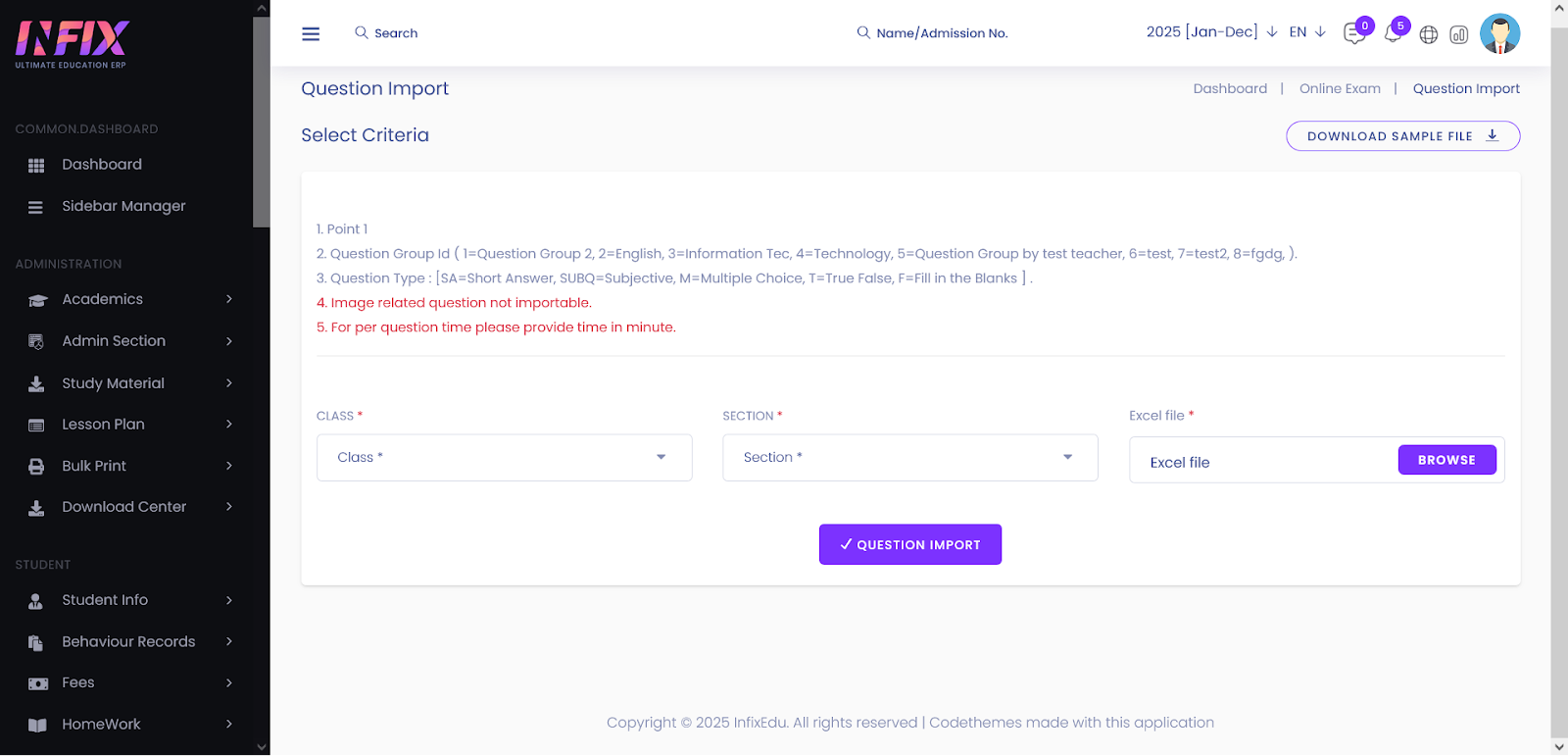Open the notifications bell icon
The image size is (1568, 756).
click(x=1393, y=34)
